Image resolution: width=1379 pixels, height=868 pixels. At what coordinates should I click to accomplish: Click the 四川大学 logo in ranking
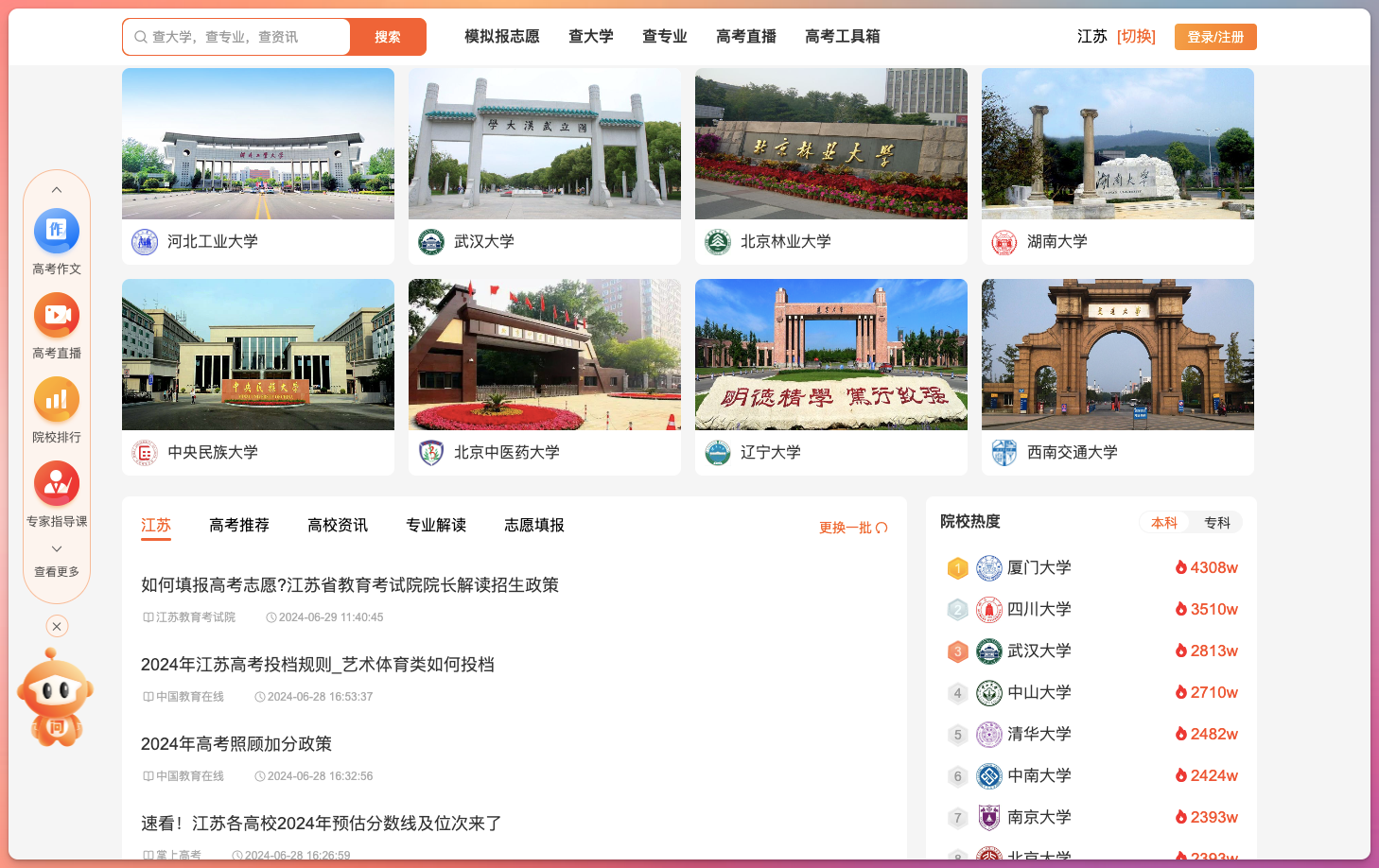[x=989, y=610]
